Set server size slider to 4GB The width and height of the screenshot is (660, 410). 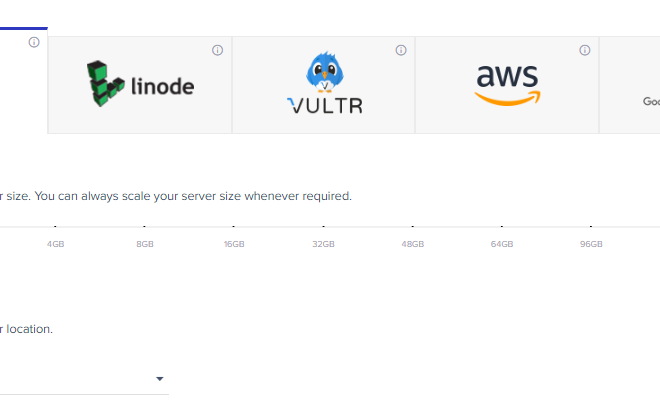[x=55, y=227]
